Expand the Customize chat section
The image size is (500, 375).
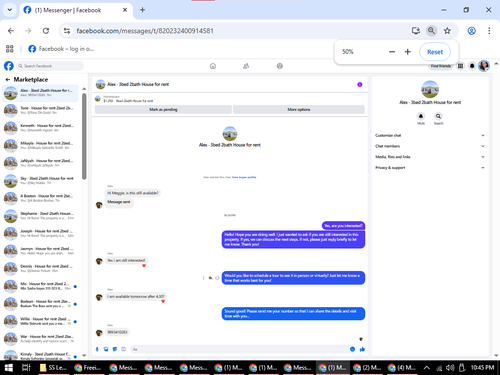coord(430,135)
